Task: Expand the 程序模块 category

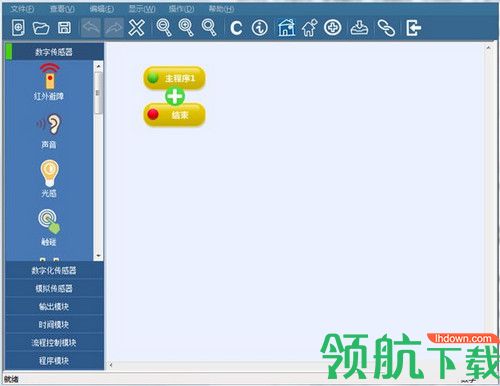Action: (54, 360)
